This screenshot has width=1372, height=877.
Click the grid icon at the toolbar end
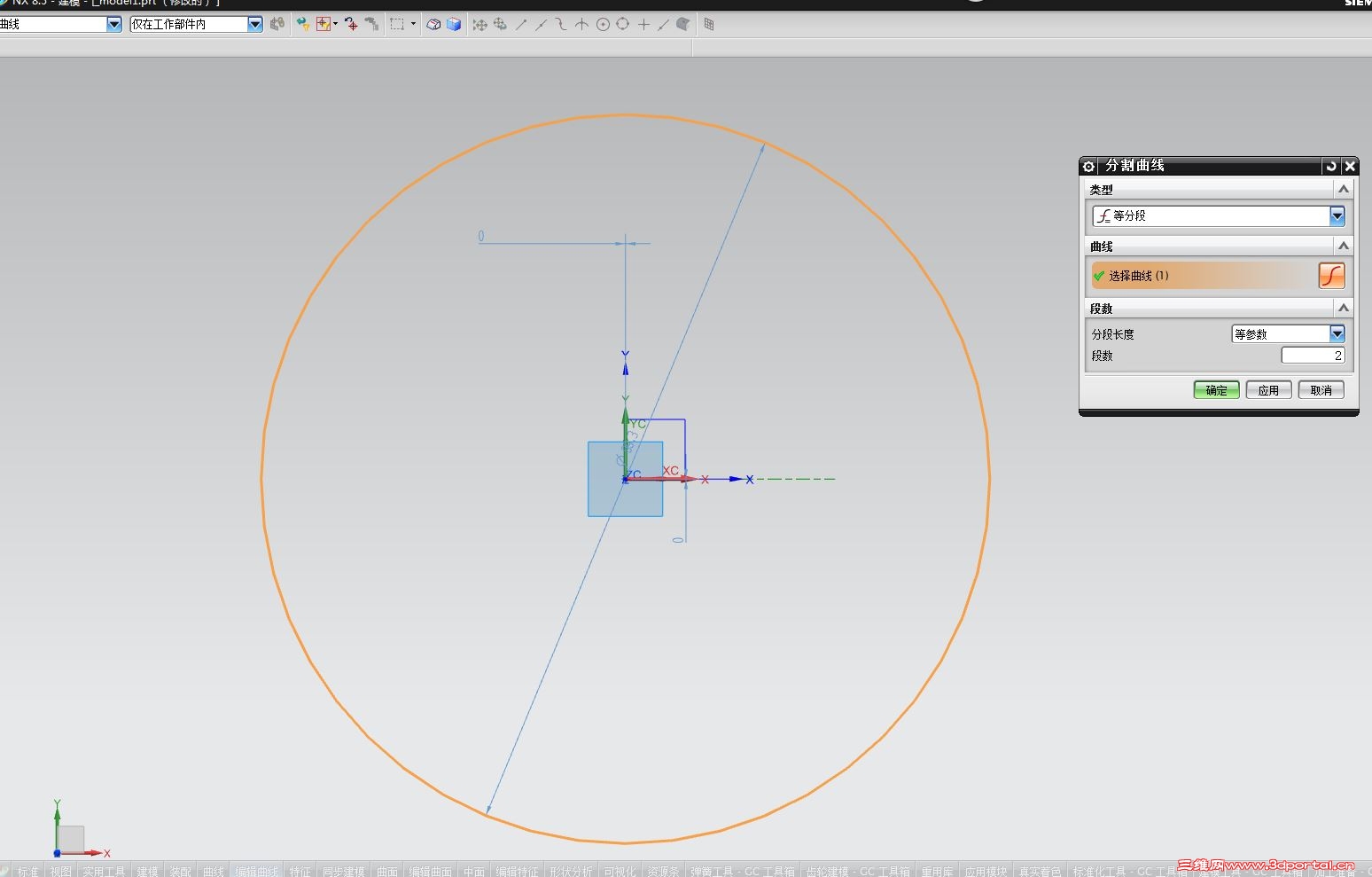(x=709, y=25)
